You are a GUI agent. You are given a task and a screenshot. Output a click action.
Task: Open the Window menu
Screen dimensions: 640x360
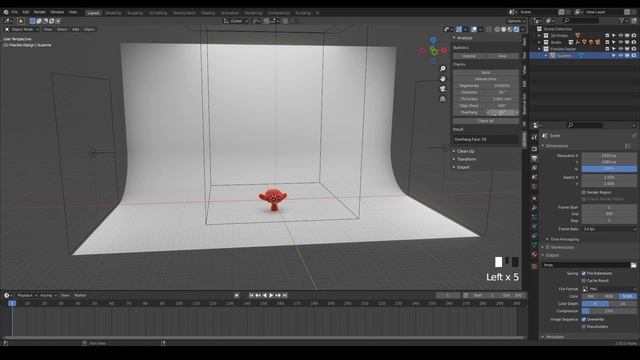[x=57, y=12]
